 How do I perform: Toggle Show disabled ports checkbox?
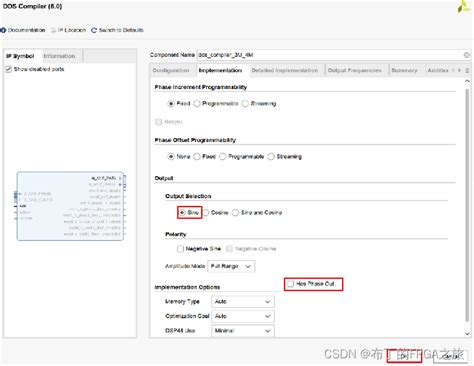9,69
